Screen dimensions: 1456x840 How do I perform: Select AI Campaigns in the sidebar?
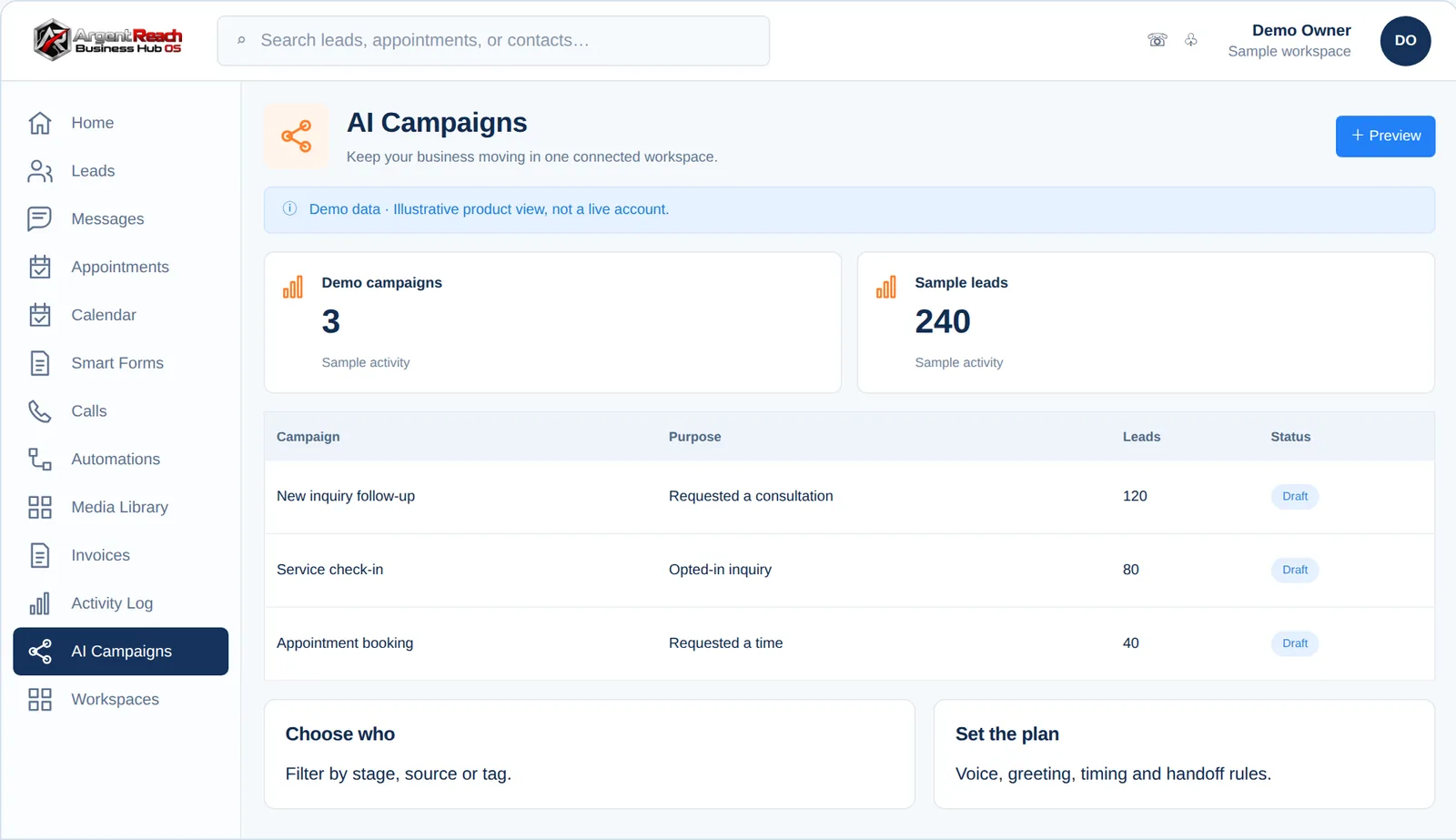pyautogui.click(x=120, y=652)
